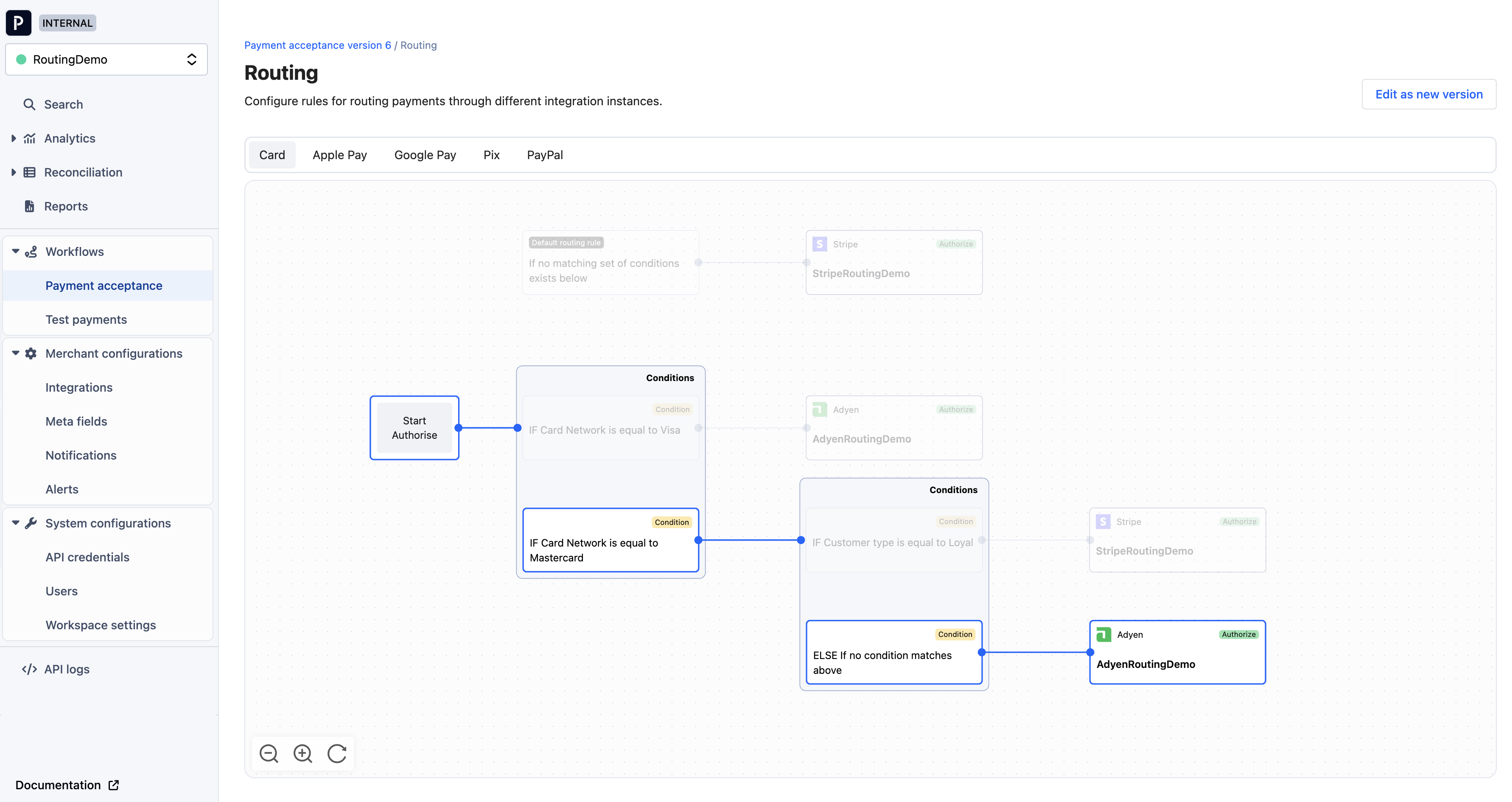Image resolution: width=1512 pixels, height=802 pixels.
Task: Select the Card Network equals Visa condition
Action: [x=610, y=428]
